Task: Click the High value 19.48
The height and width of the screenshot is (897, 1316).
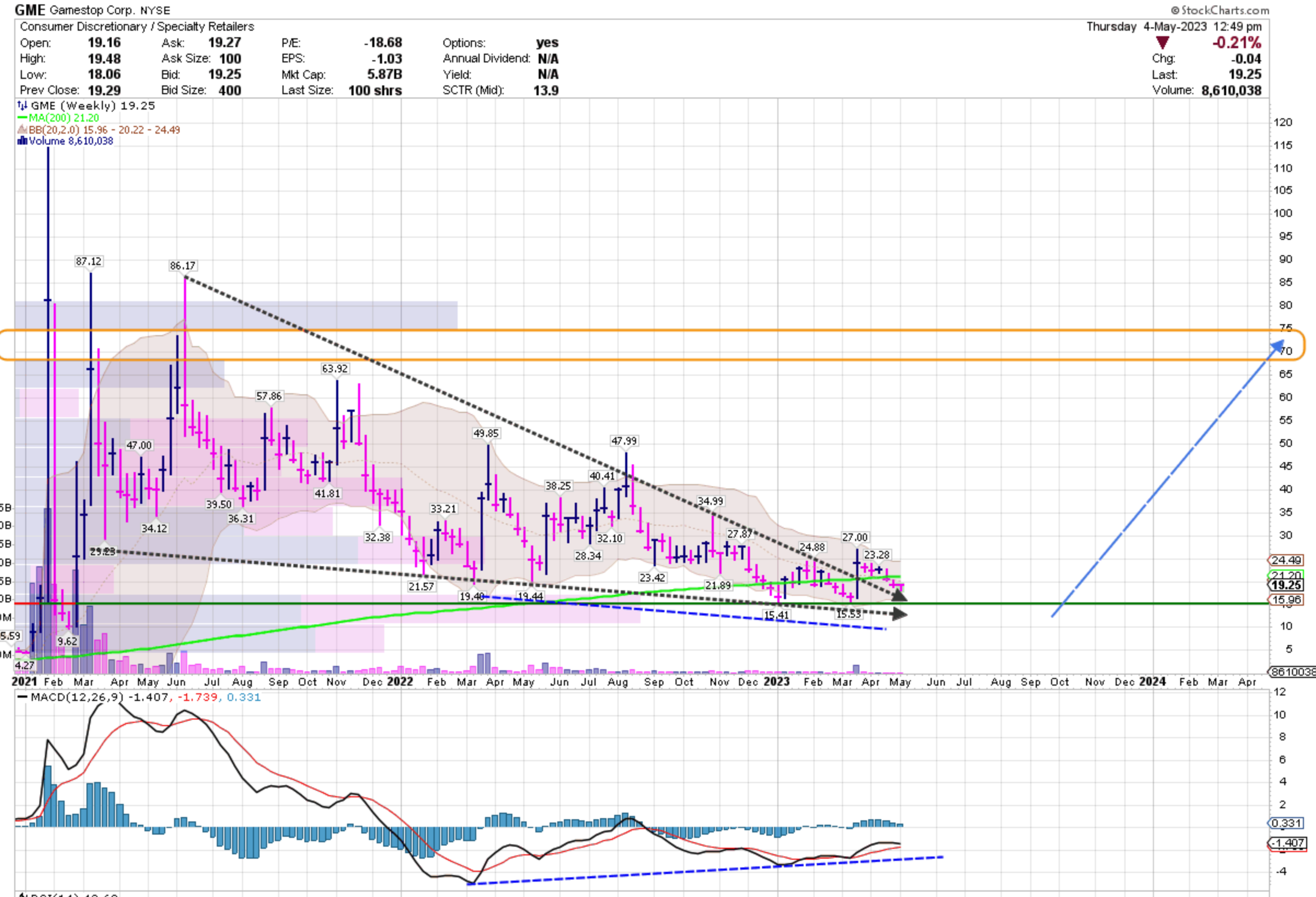Action: click(104, 59)
